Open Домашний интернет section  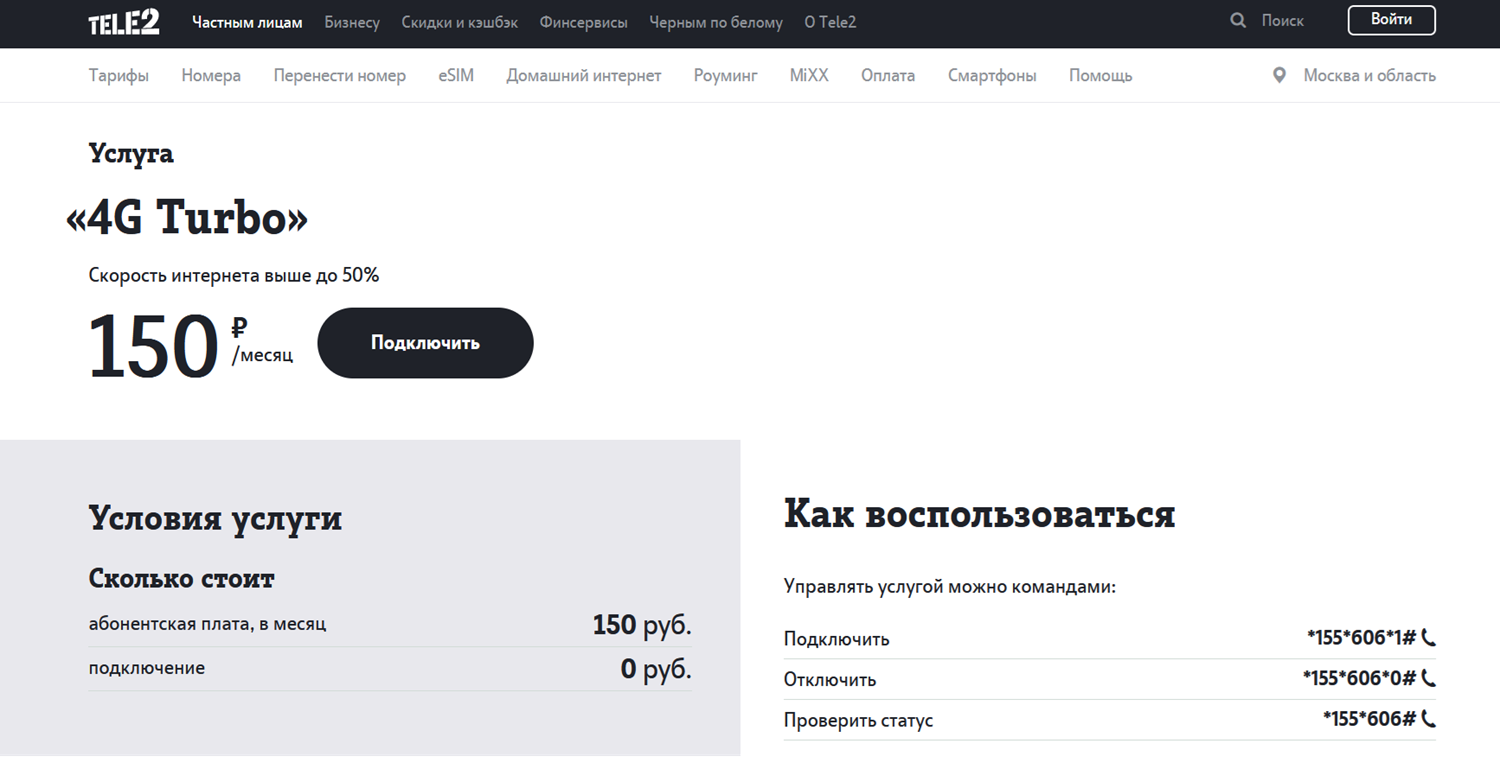click(x=584, y=75)
